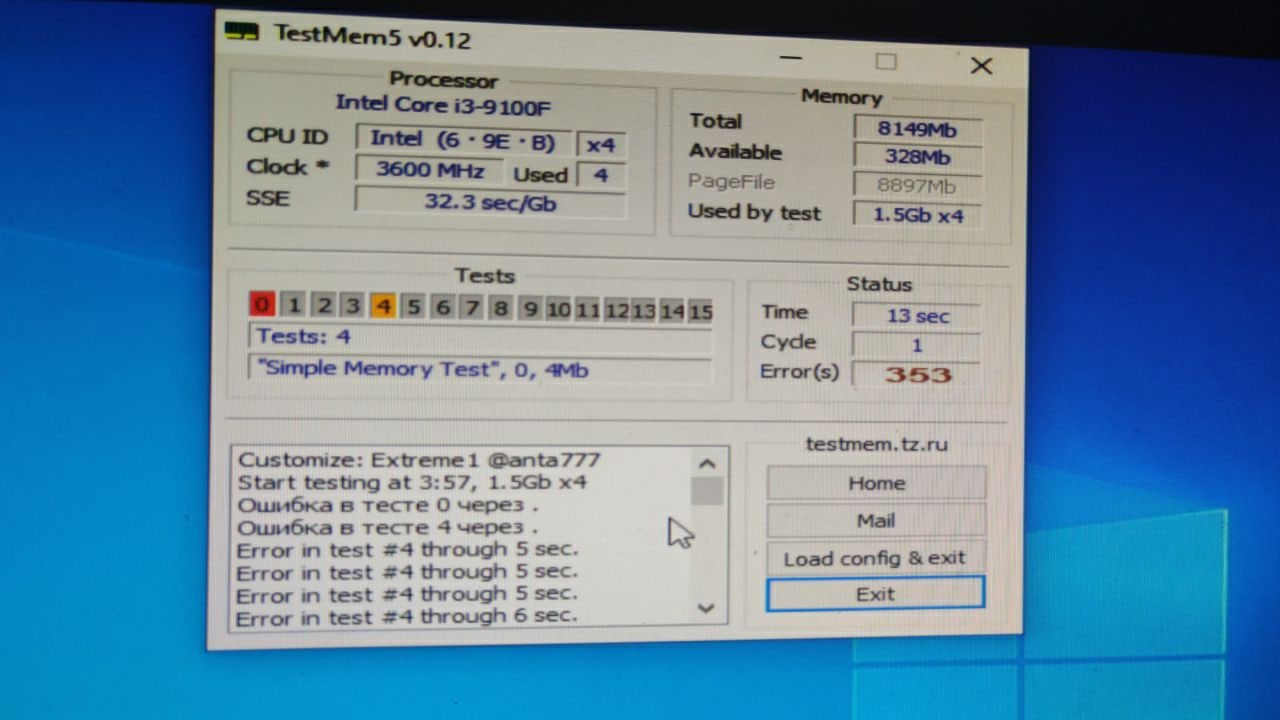This screenshot has height=720, width=1280.
Task: Close the TestMem5 window
Action: 981,65
